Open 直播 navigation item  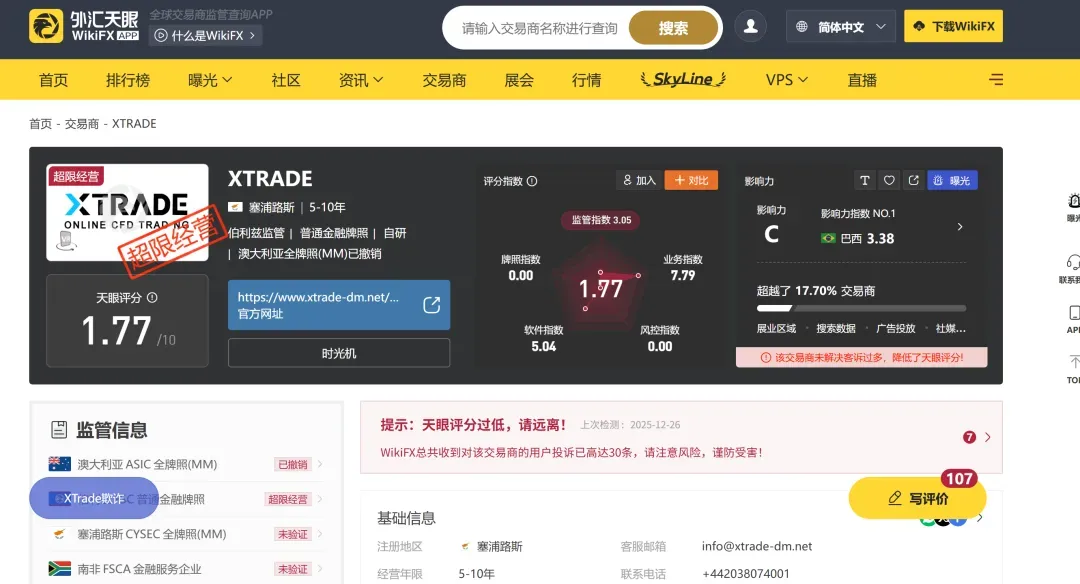tap(862, 80)
